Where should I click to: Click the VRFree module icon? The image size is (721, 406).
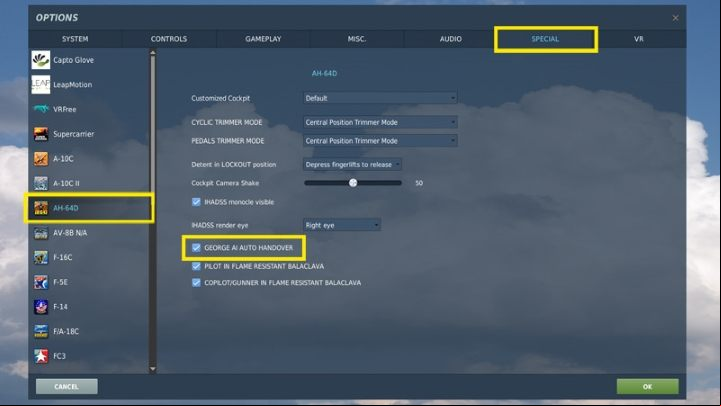(40, 109)
